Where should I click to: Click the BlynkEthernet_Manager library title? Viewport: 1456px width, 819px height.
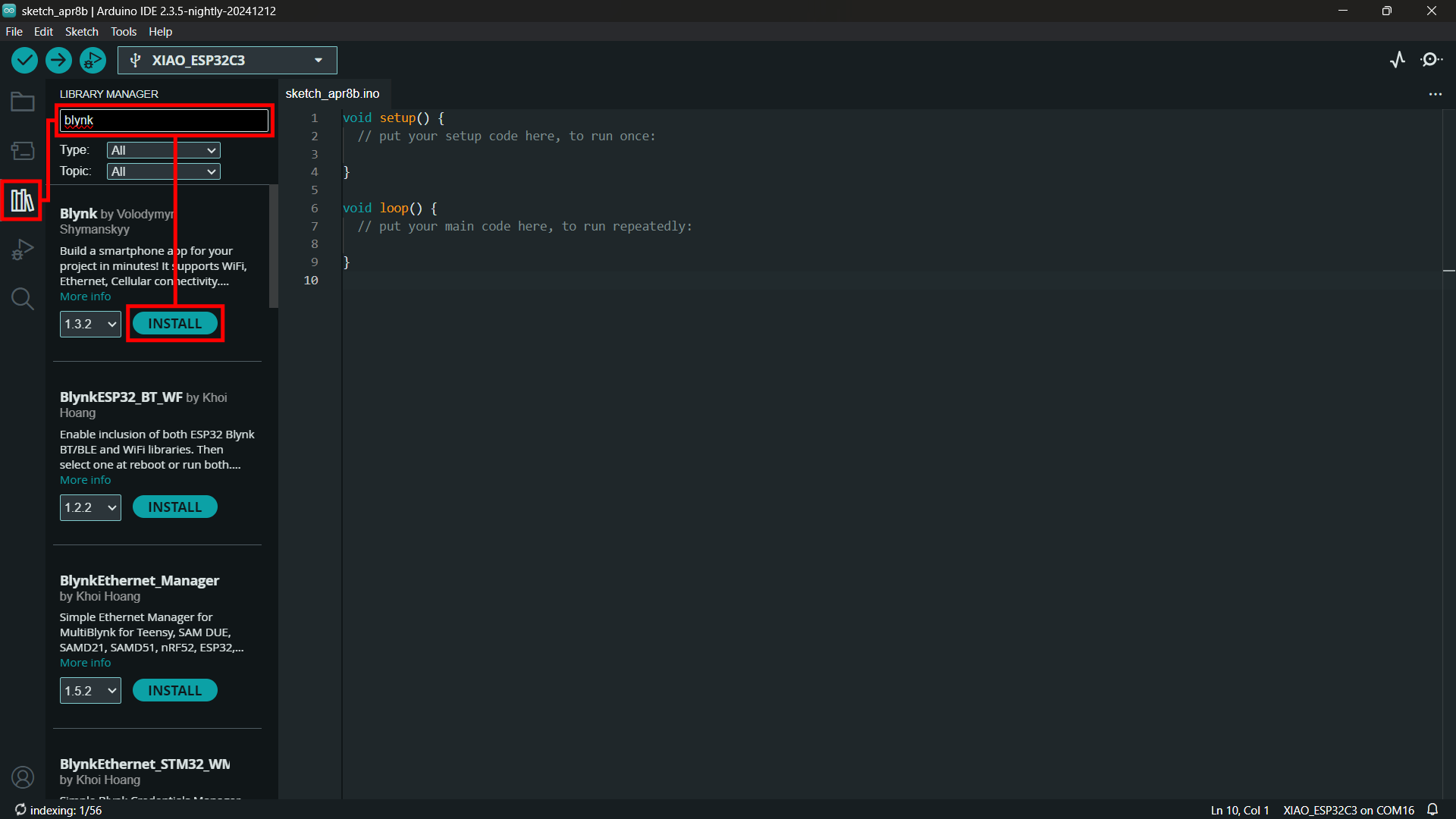pyautogui.click(x=140, y=580)
